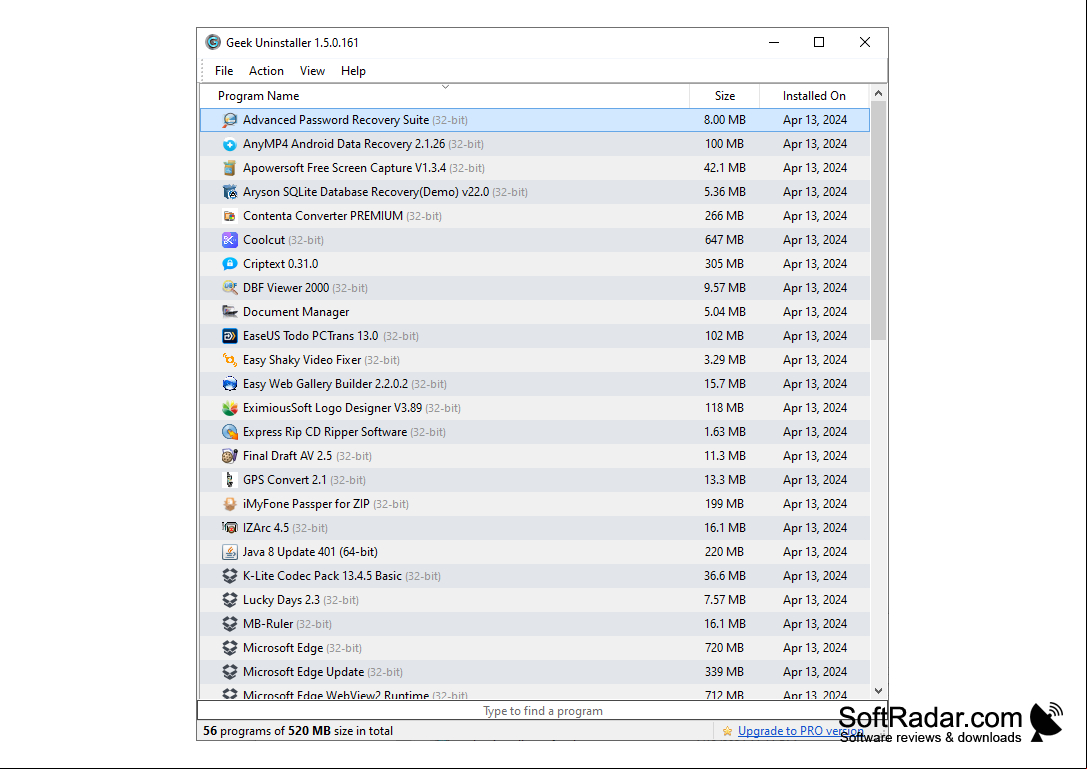Image resolution: width=1087 pixels, height=769 pixels.
Task: Click the scrollbar down arrow
Action: pos(878,691)
